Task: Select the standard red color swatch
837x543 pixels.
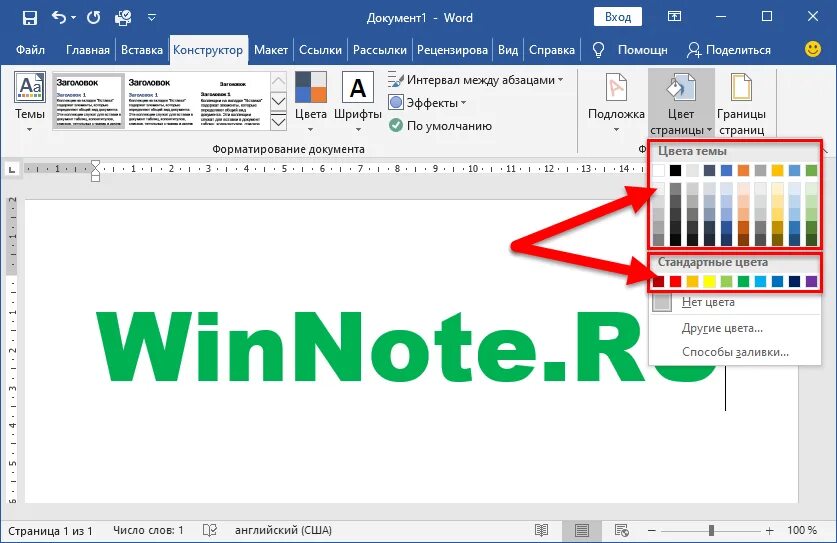Action: [x=676, y=281]
